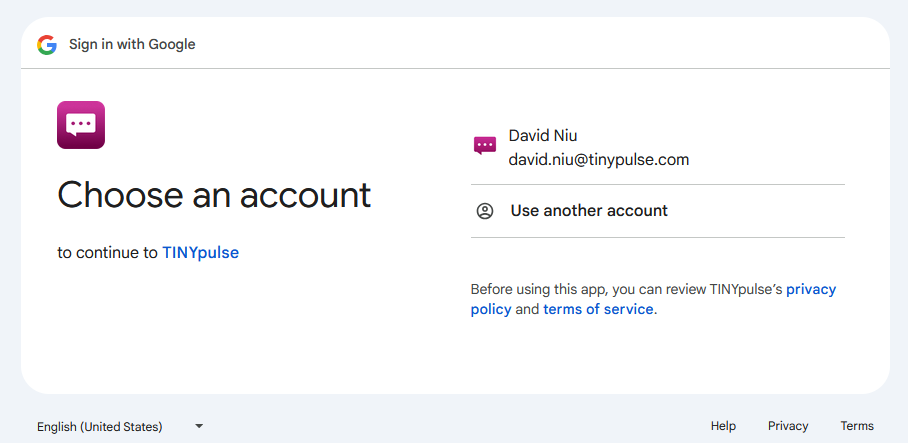The width and height of the screenshot is (908, 443).
Task: Open the TINYpulse app link
Action: [200, 252]
